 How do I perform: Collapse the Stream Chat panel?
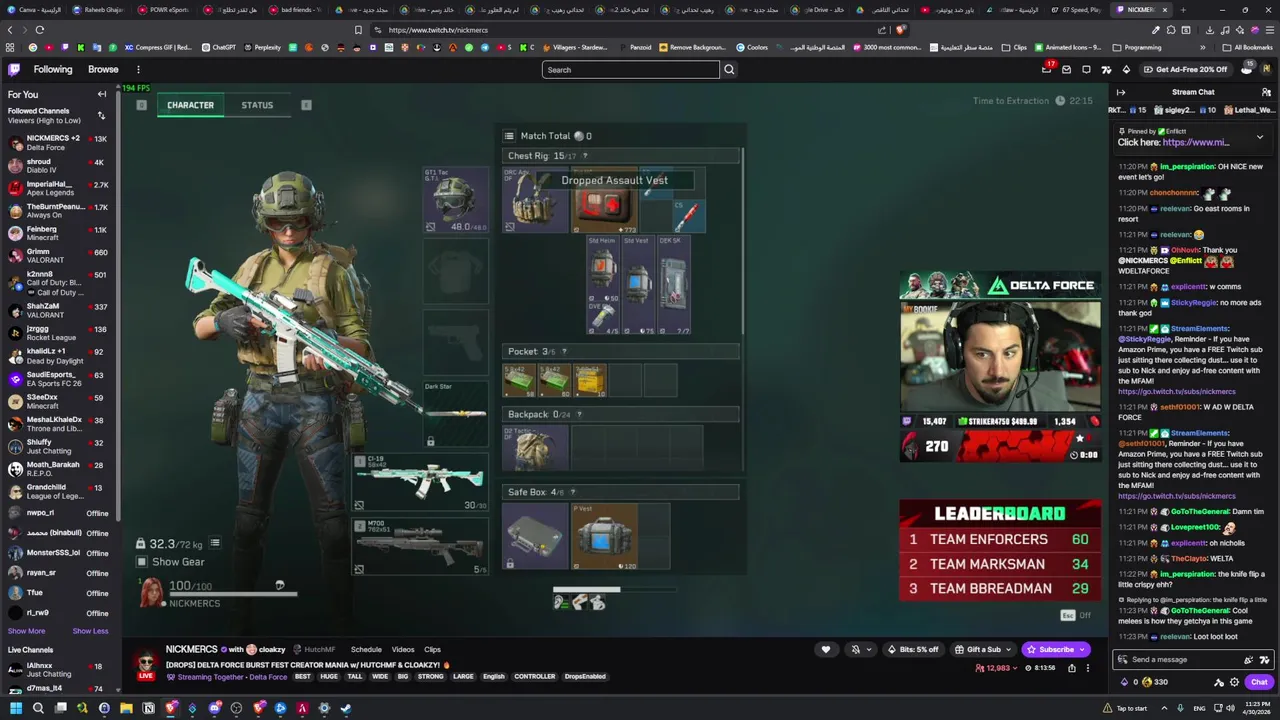pos(1121,92)
